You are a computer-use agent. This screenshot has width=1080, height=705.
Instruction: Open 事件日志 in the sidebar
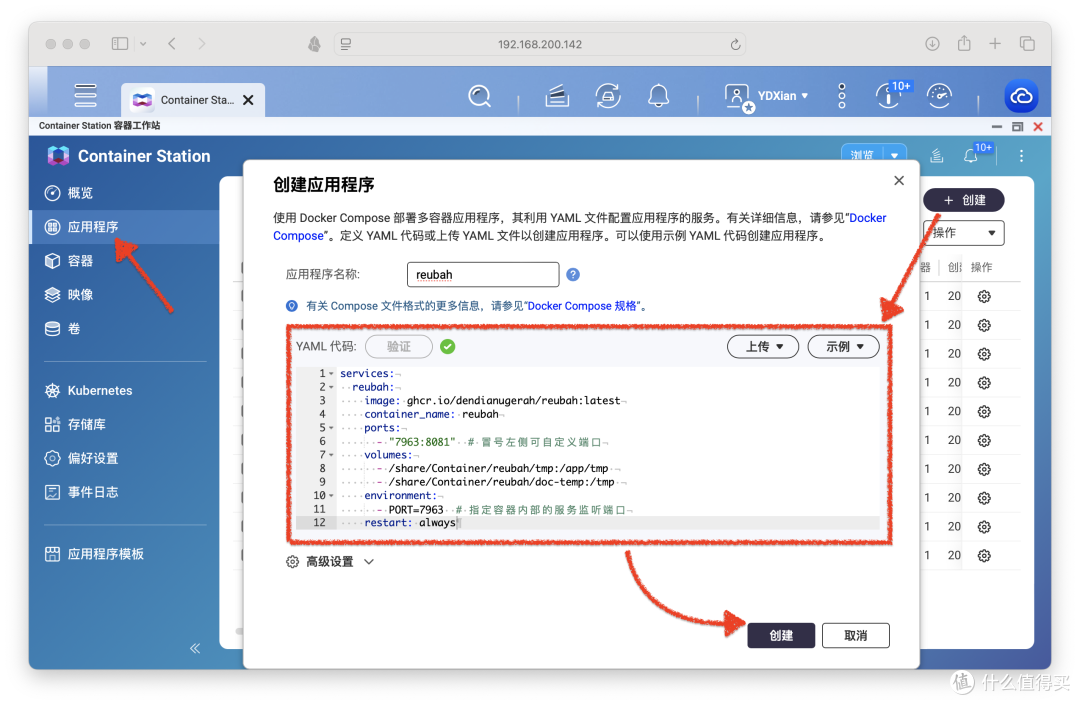pyautogui.click(x=124, y=492)
